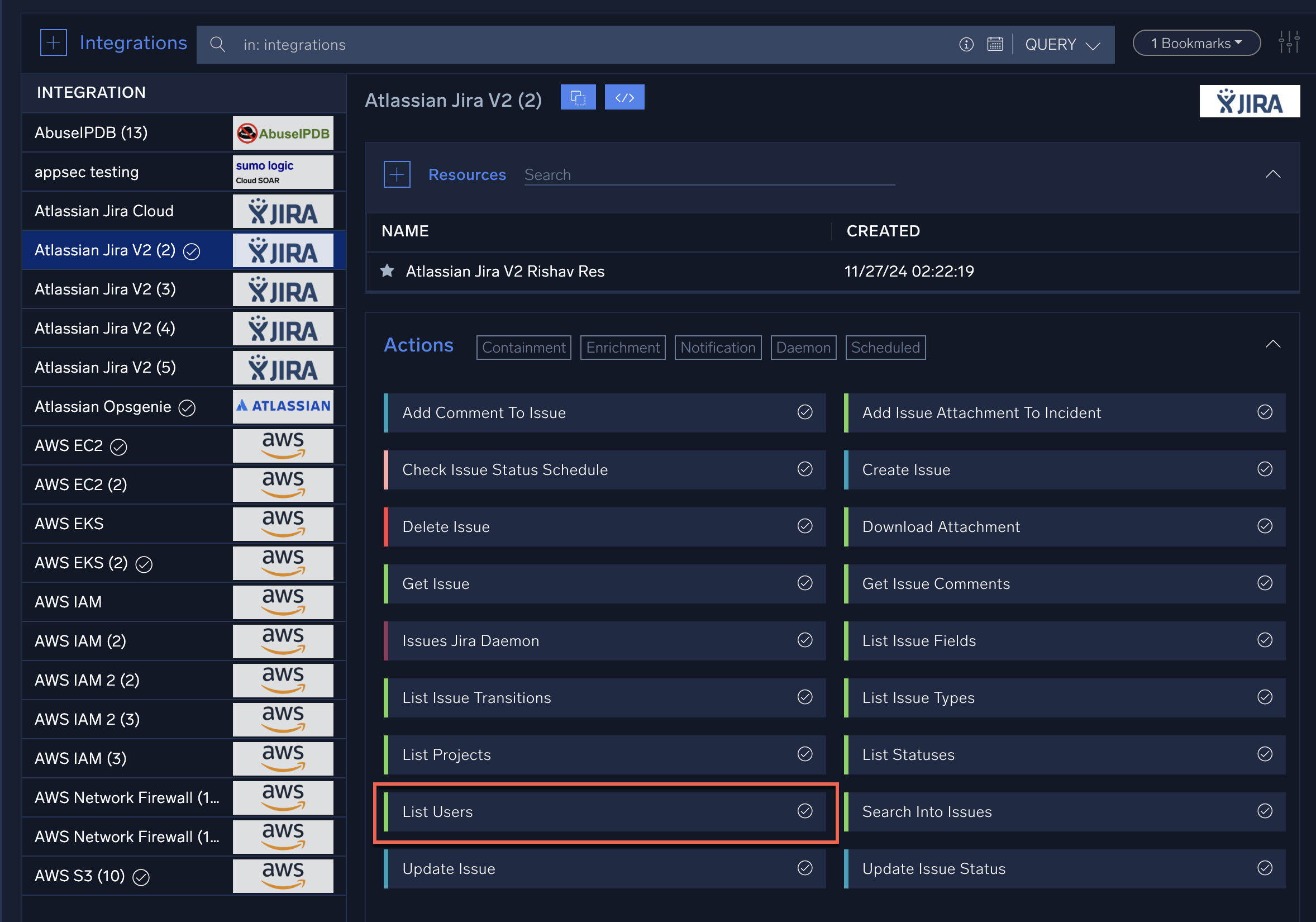Toggle the checkmark on Create Issue action
Image resolution: width=1316 pixels, height=922 pixels.
click(1265, 469)
